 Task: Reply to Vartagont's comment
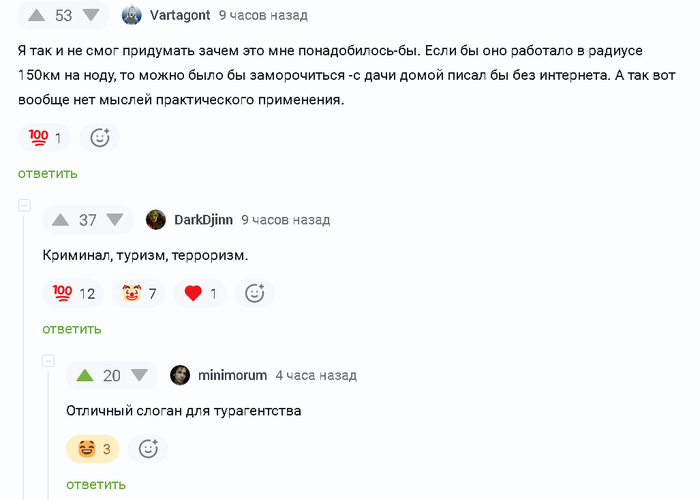tap(47, 173)
